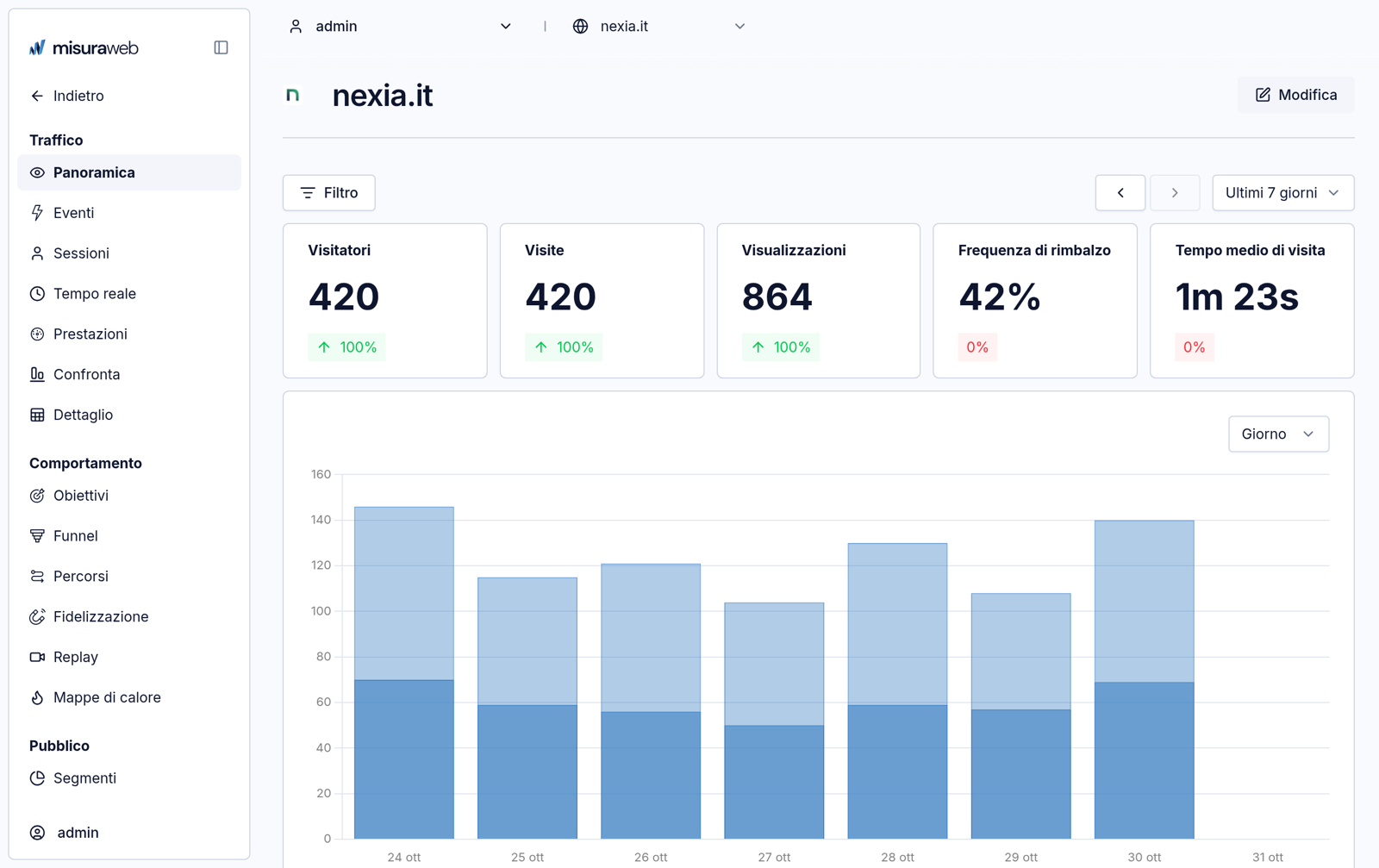Click the Fidelizzazione retention icon
1379x868 pixels.
pos(37,617)
